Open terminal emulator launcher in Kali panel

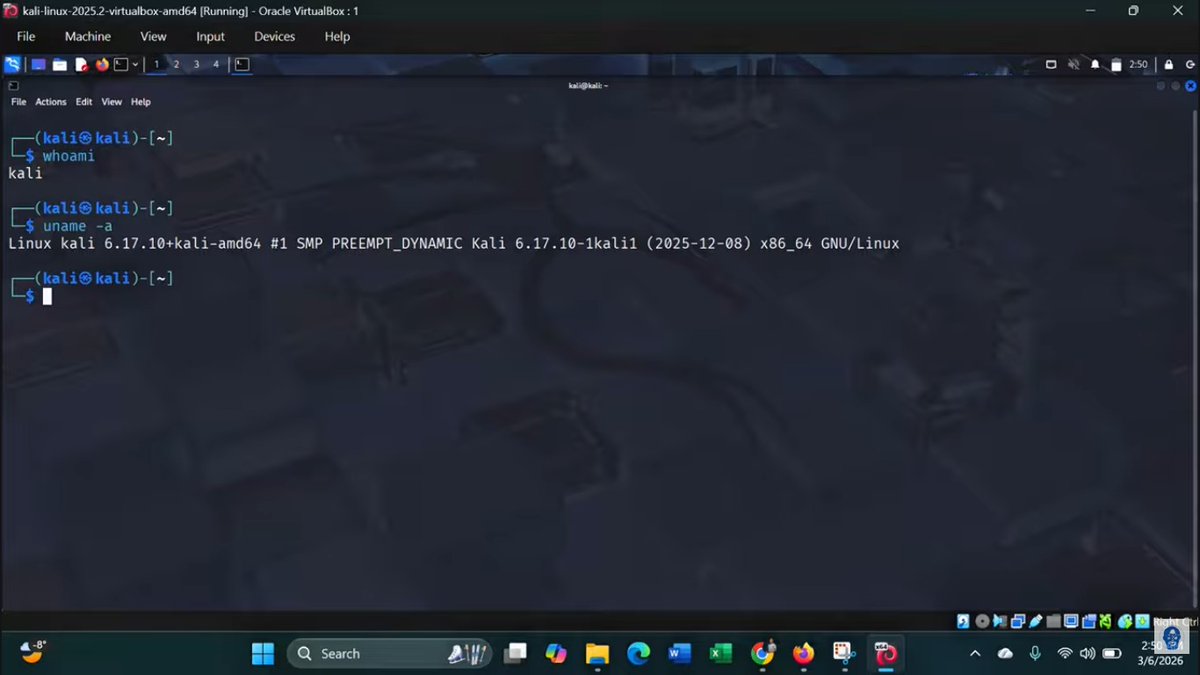click(x=121, y=65)
